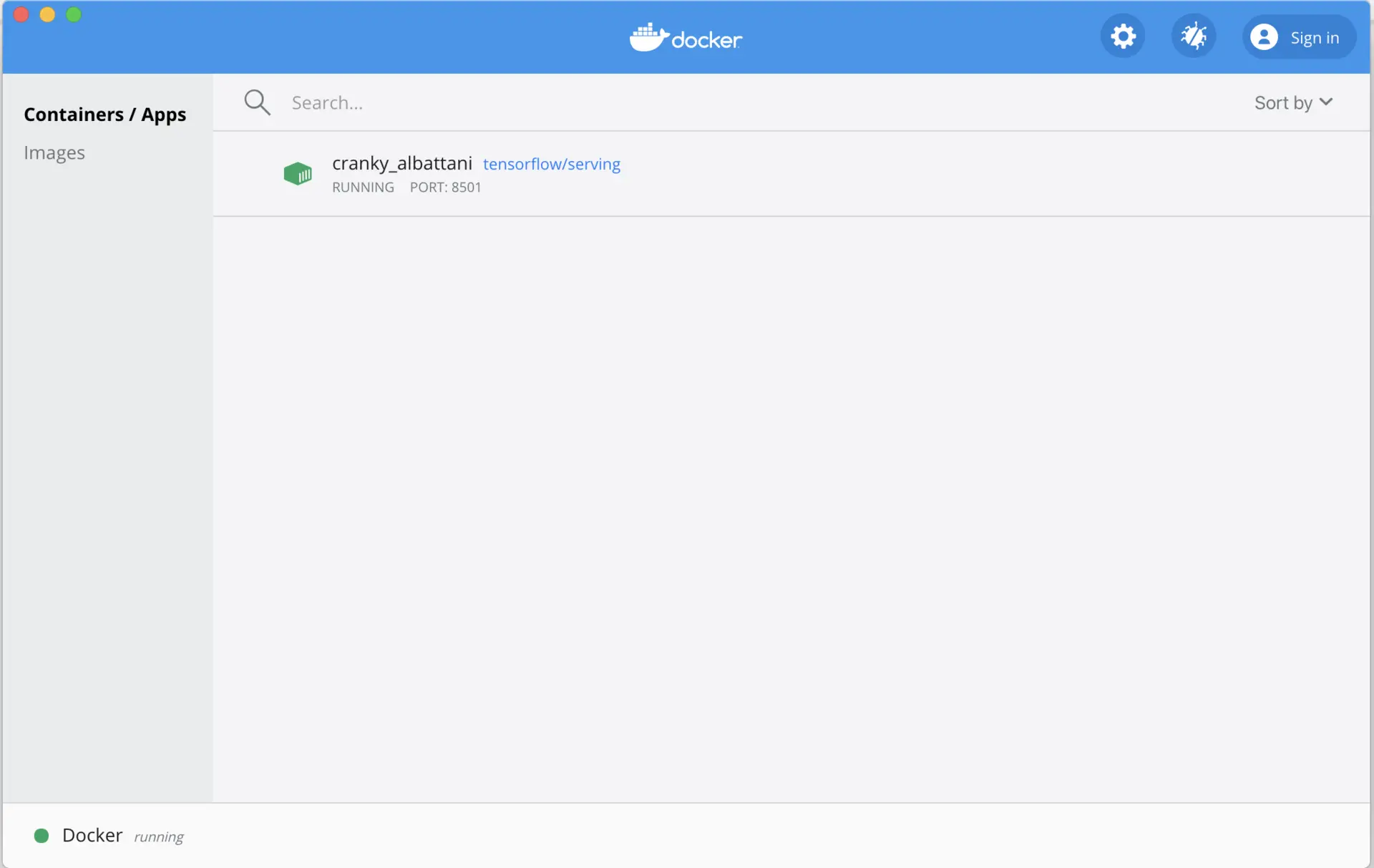Open Containers / Apps section

pyautogui.click(x=104, y=114)
